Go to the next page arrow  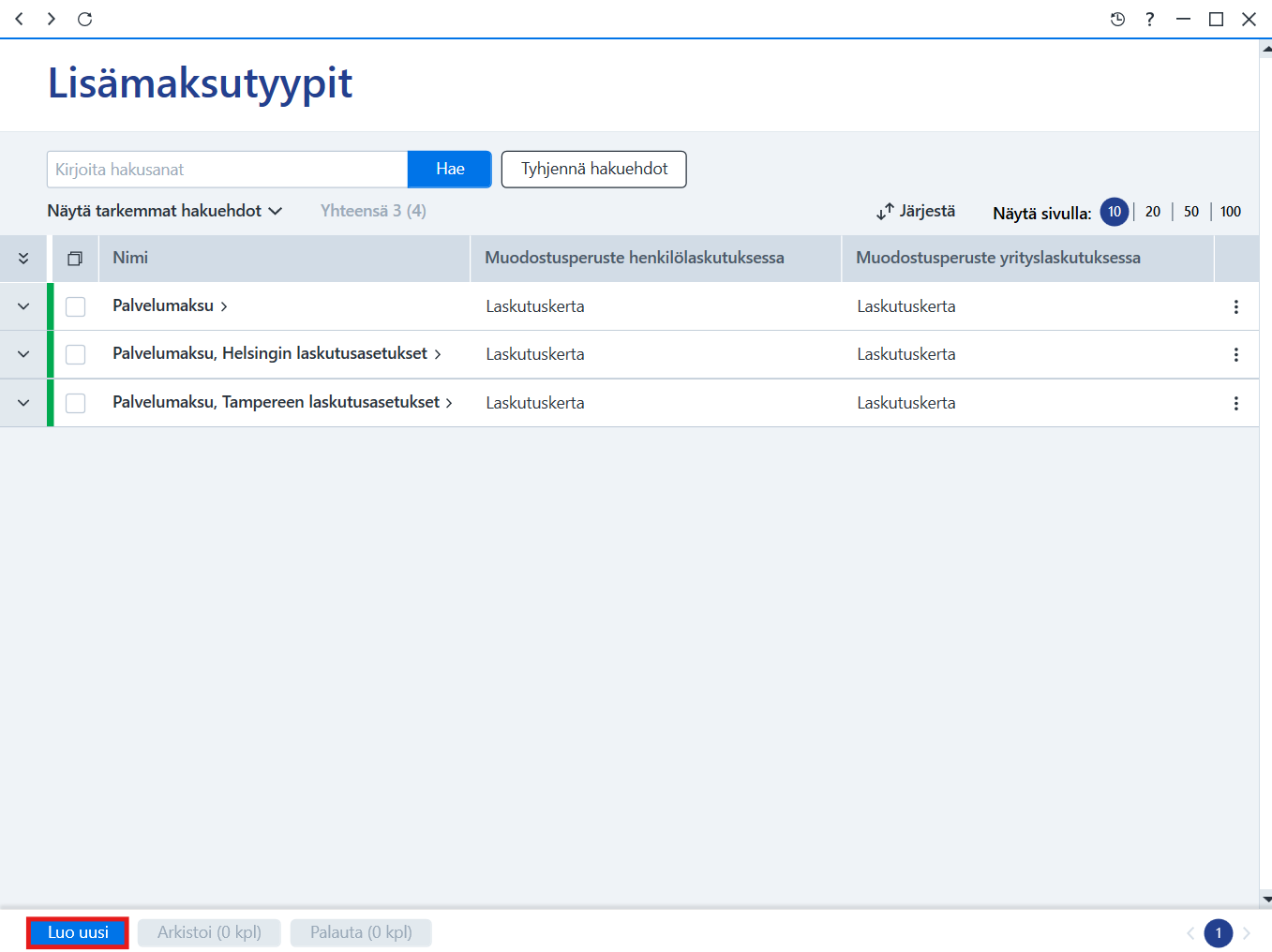click(x=1247, y=933)
